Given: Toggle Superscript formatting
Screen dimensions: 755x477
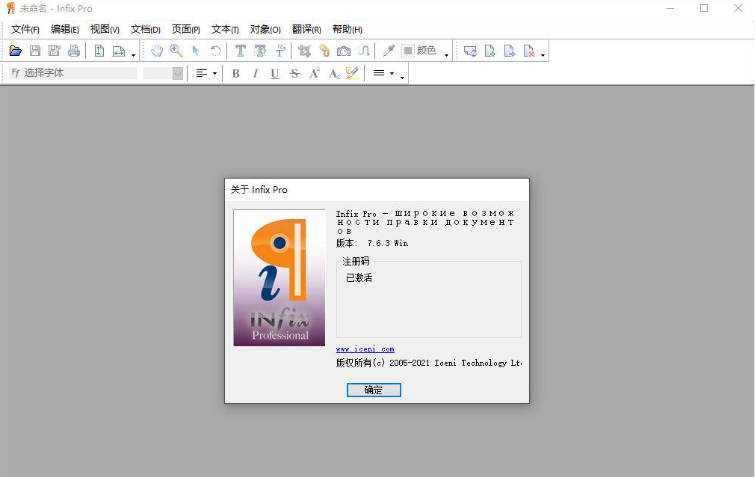Looking at the screenshot, I should [x=314, y=73].
